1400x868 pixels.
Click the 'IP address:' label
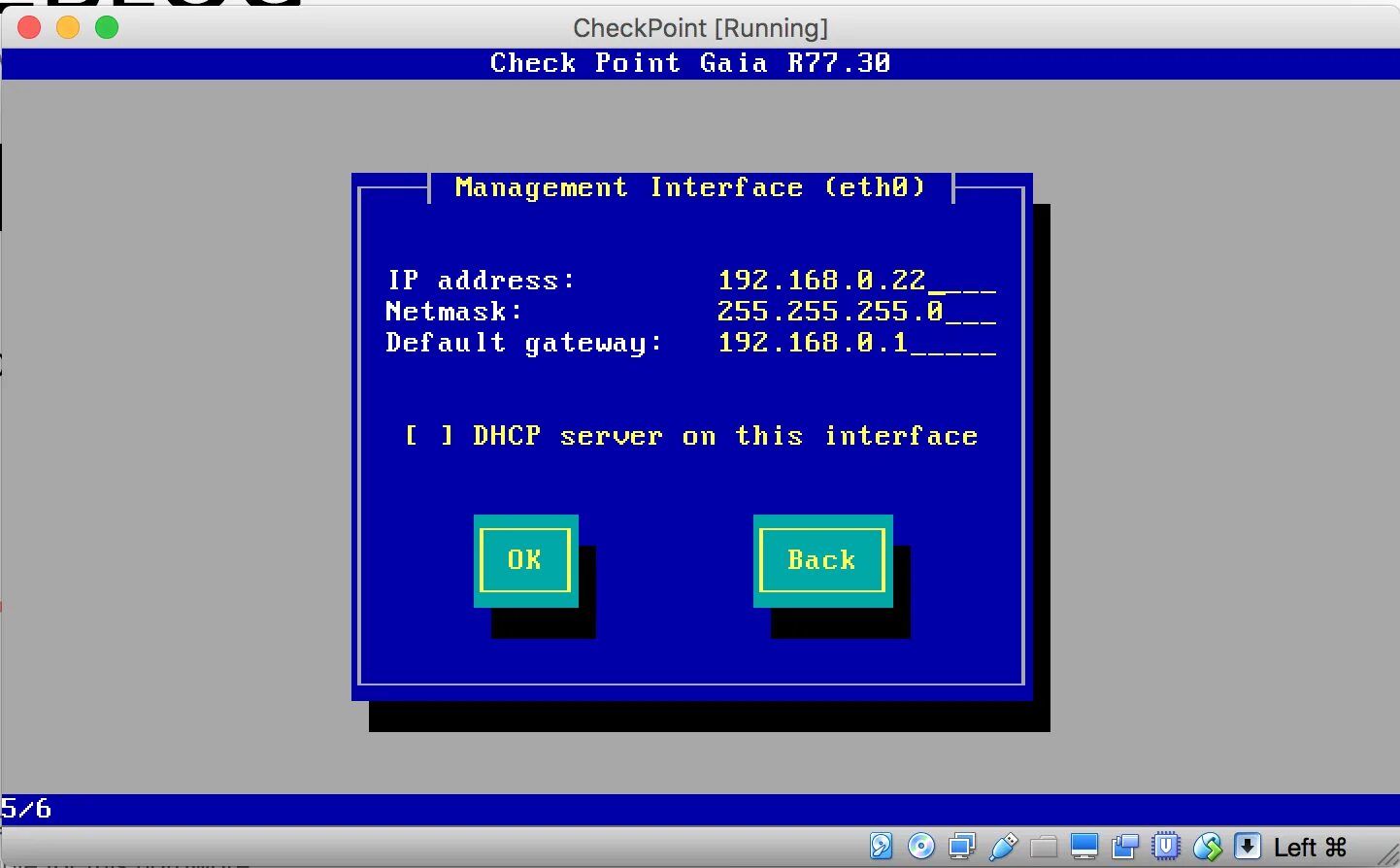tap(482, 281)
